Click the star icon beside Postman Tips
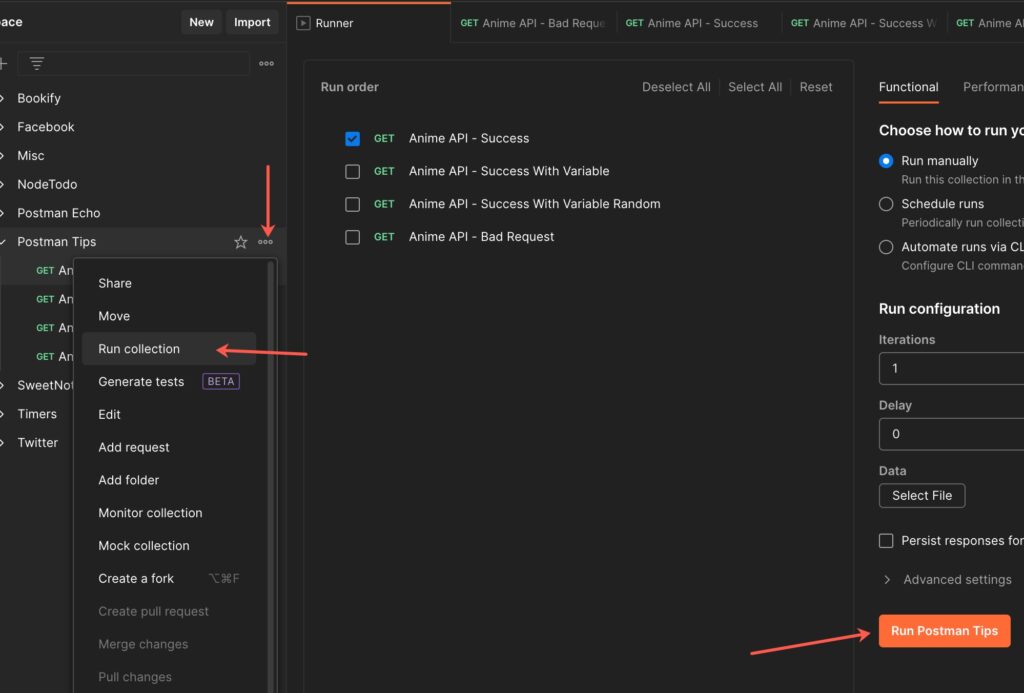 240,242
